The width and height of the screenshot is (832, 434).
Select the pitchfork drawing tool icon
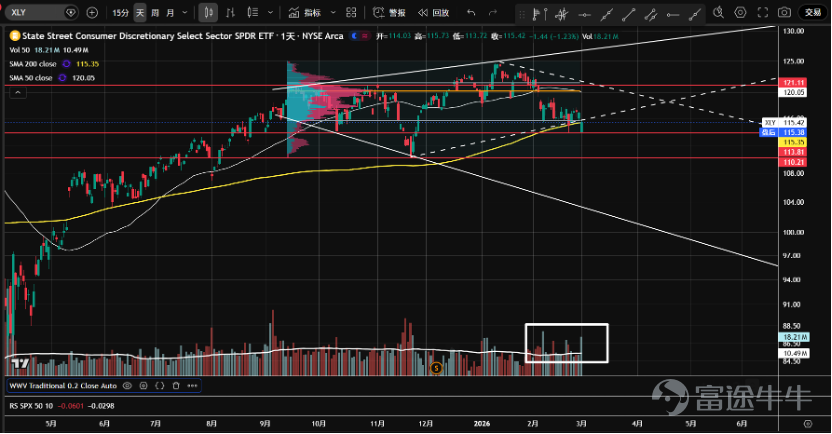pyautogui.click(x=562, y=14)
